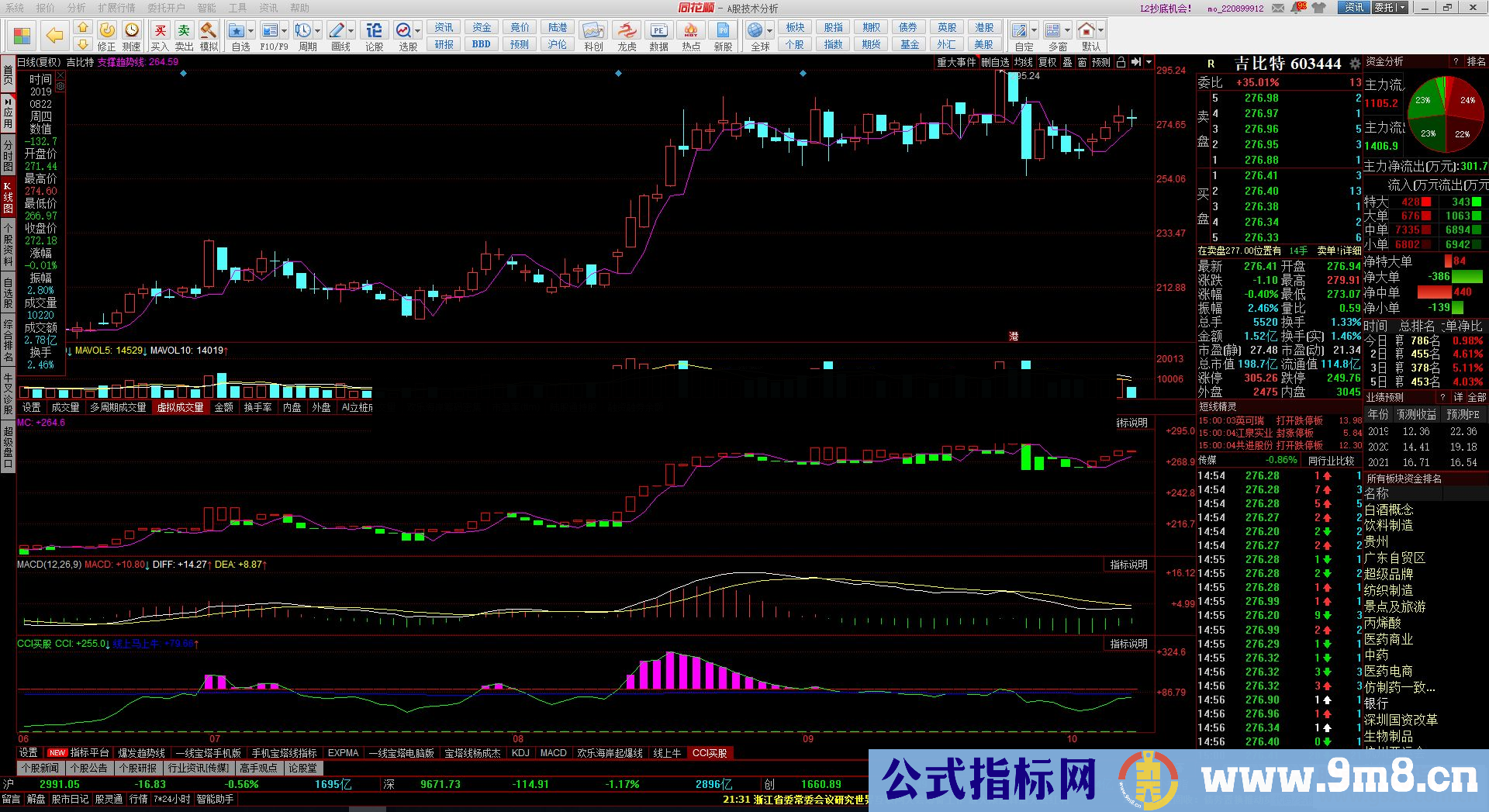The width and height of the screenshot is (1489, 812).
Task: Toggle 预测 forecast in chart header
Action: [1101, 62]
